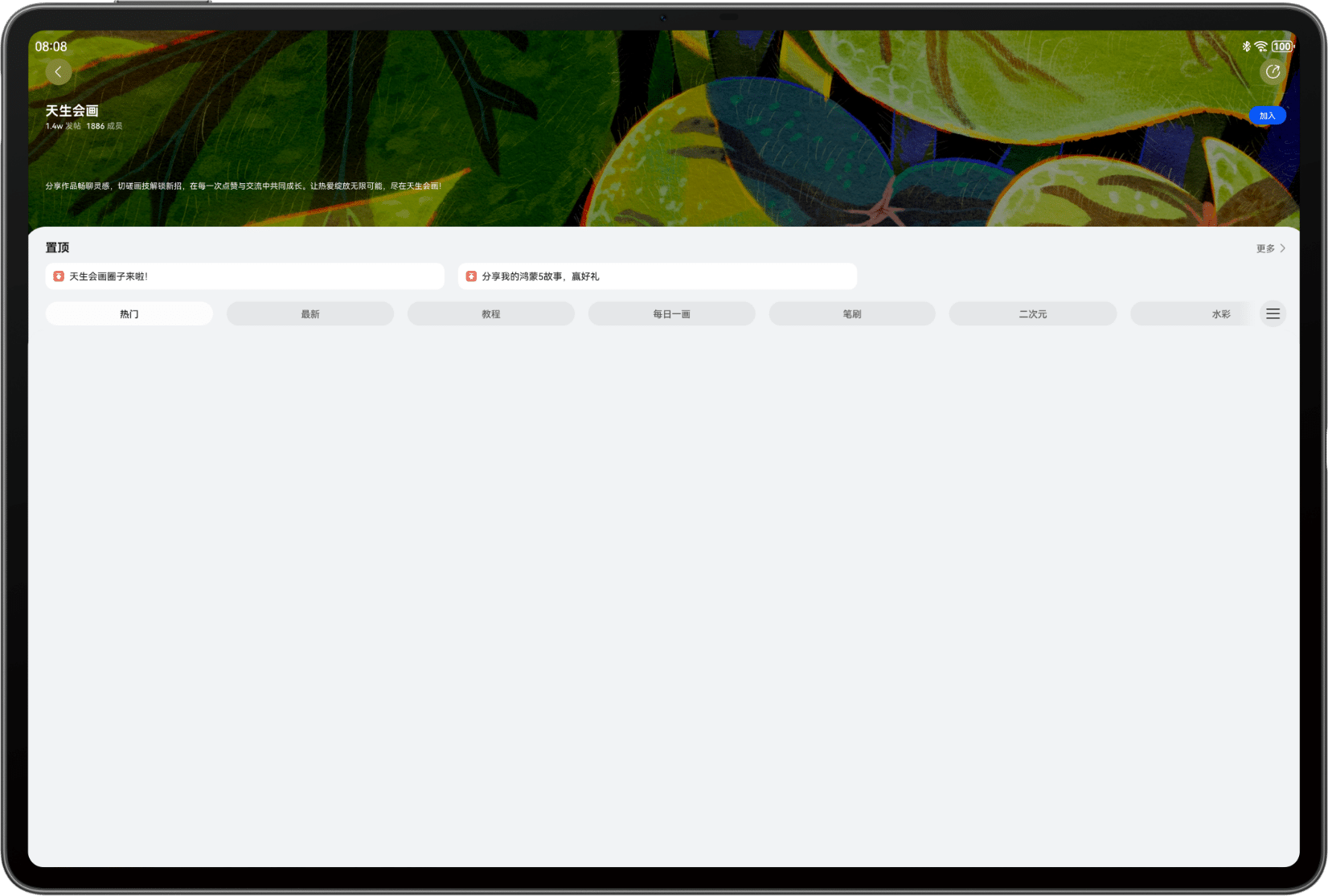Open the category list menu icon
The width and height of the screenshot is (1328, 896).
coord(1273,313)
